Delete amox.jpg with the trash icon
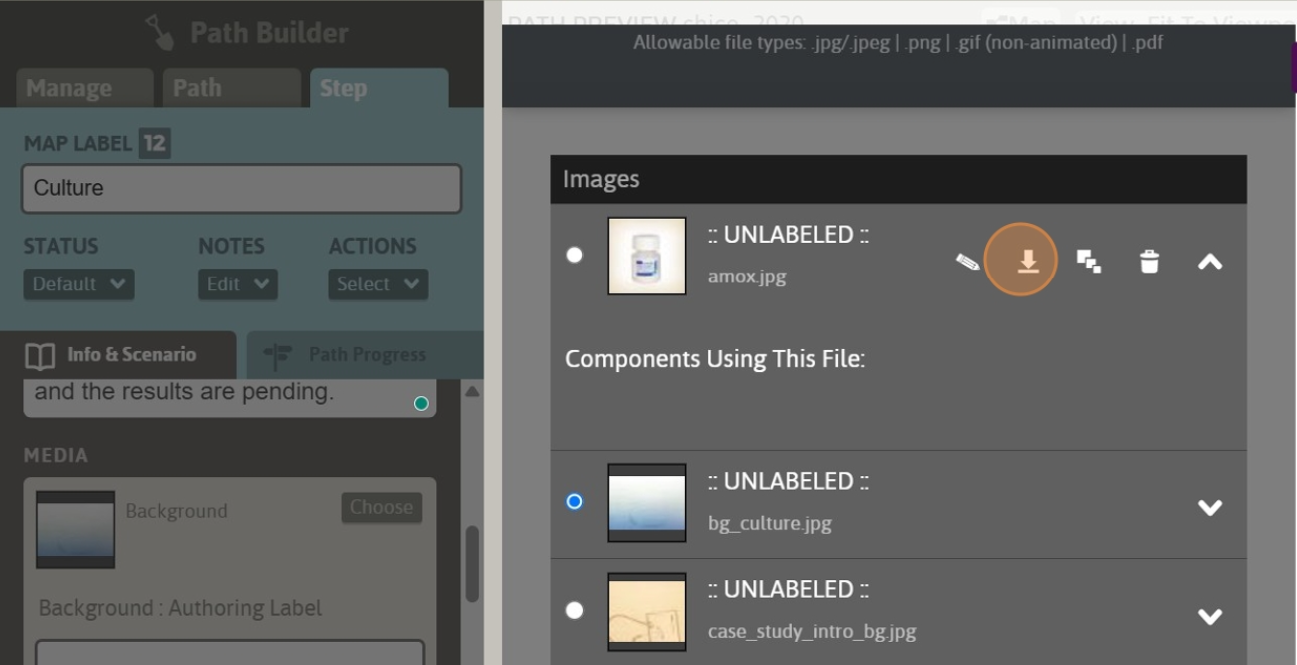Viewport: 1297px width, 665px height. 1149,262
